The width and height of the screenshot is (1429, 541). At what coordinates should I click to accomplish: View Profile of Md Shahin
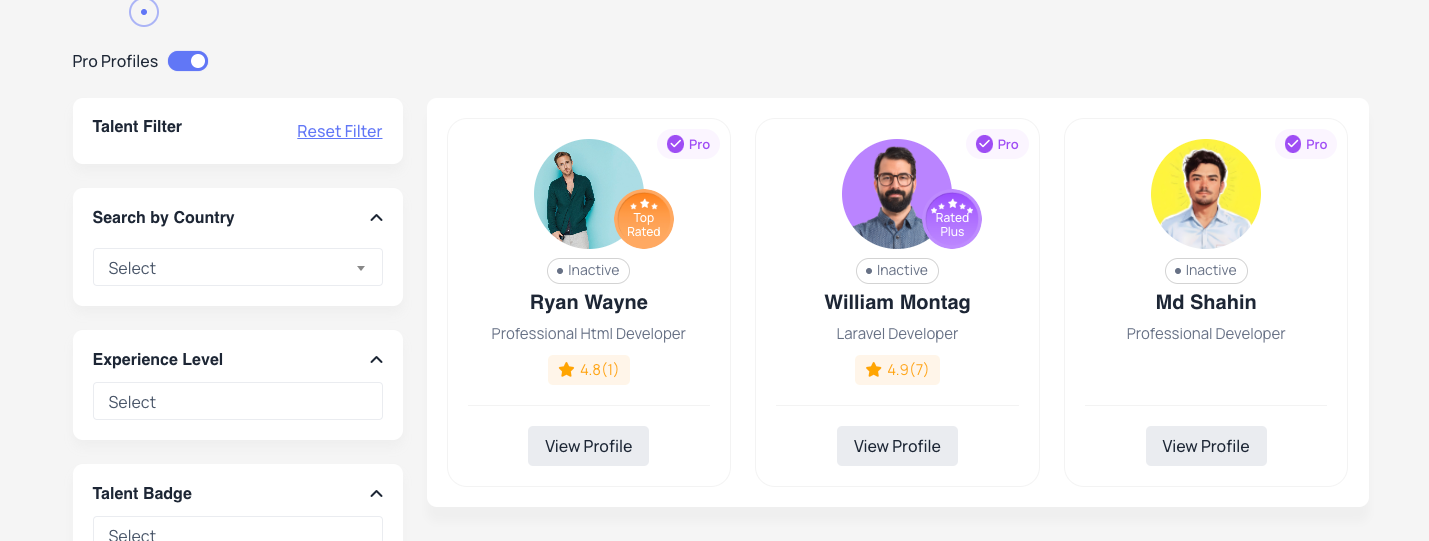[1206, 446]
